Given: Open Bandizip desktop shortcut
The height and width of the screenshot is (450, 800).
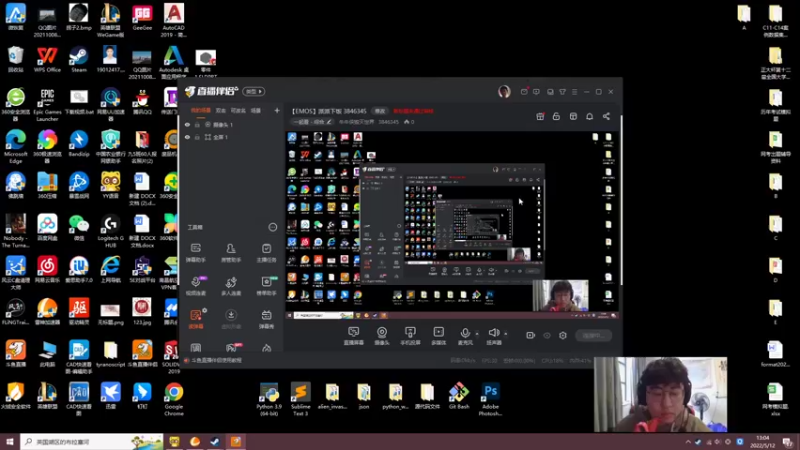Looking at the screenshot, I should click(79, 143).
